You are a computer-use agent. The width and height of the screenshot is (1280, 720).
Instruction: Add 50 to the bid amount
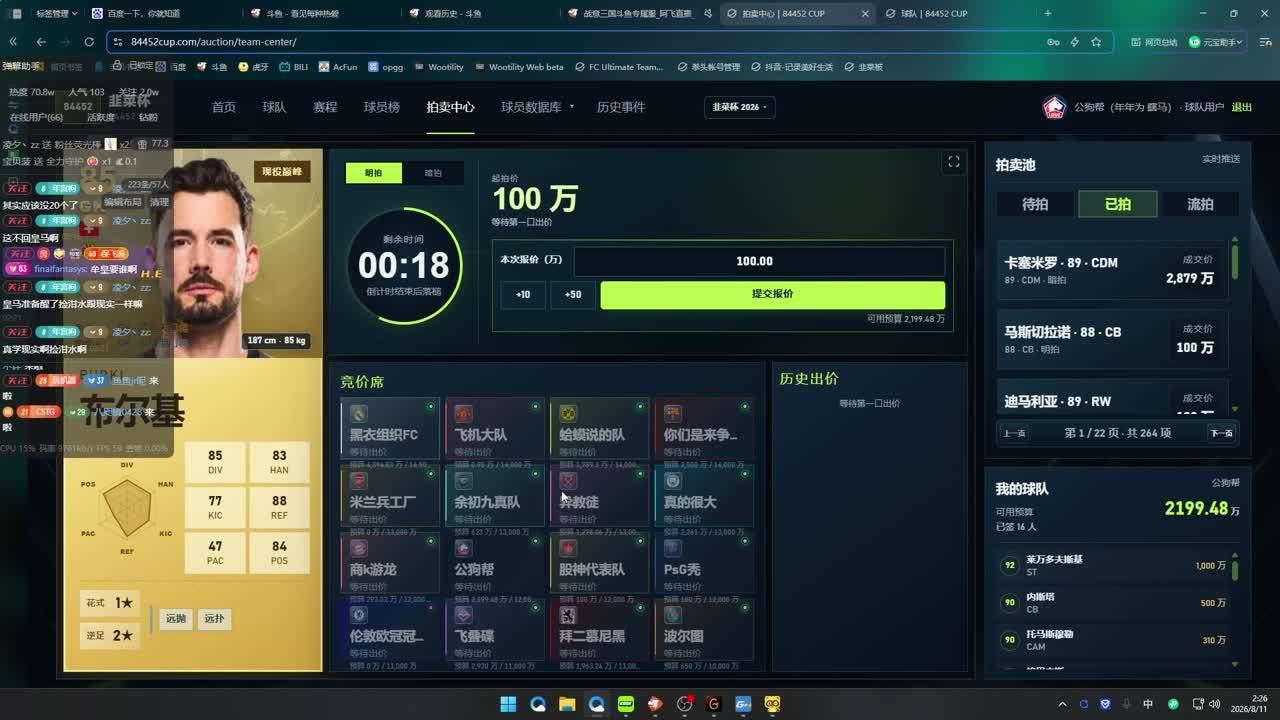point(573,294)
